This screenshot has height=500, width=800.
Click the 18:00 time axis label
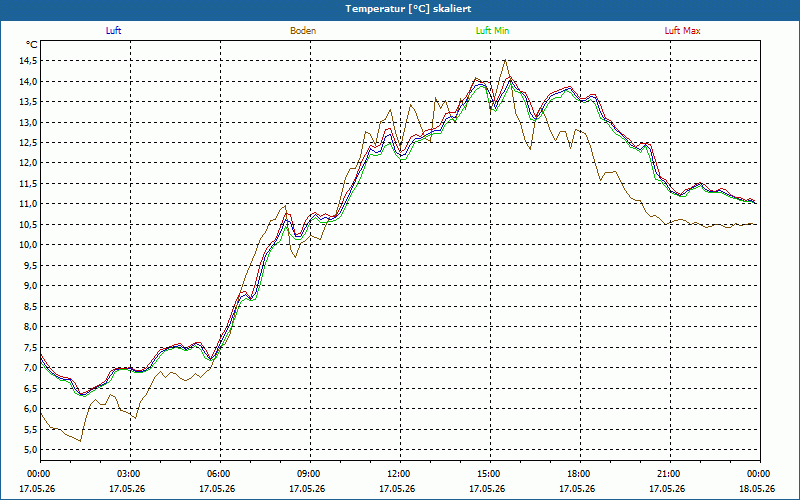[580, 474]
